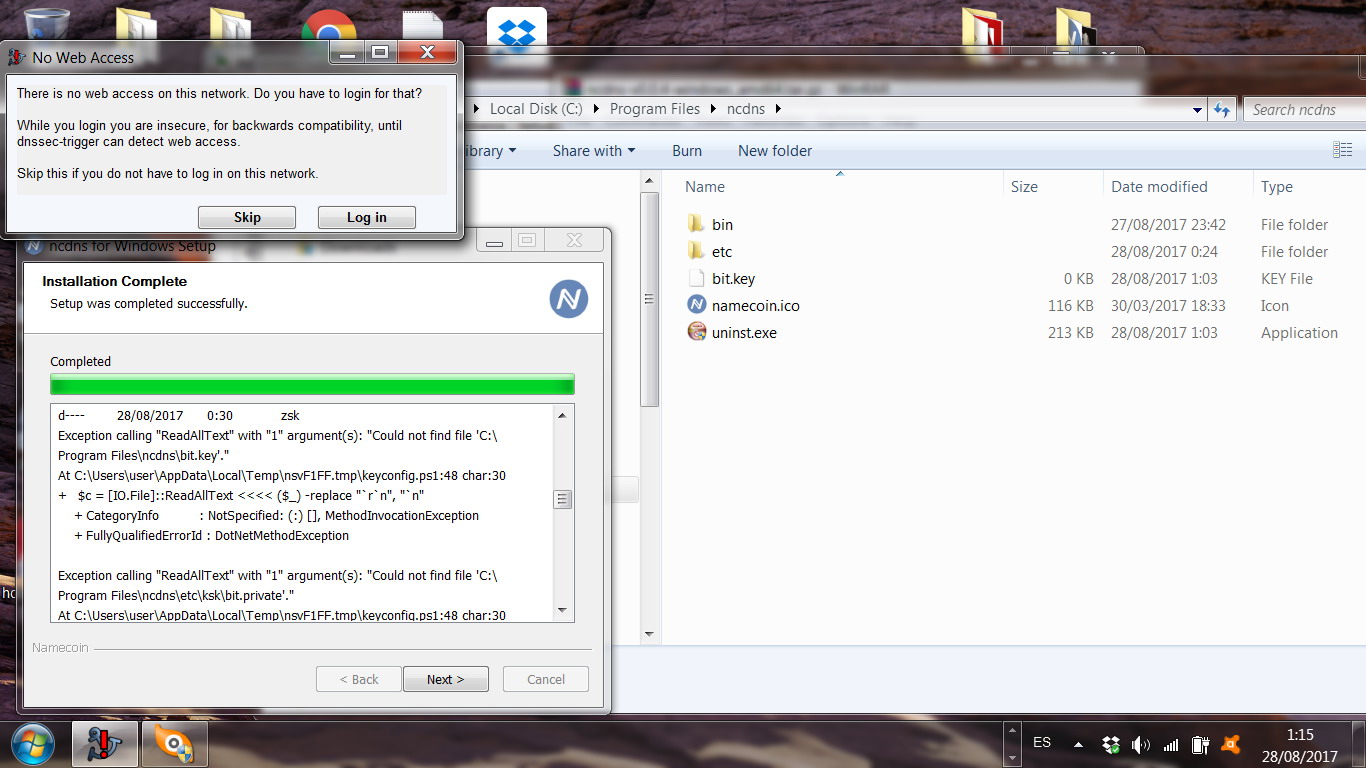1366x768 pixels.
Task: Expand the Local Disk (C:) breadcrumb arrow
Action: click(597, 109)
